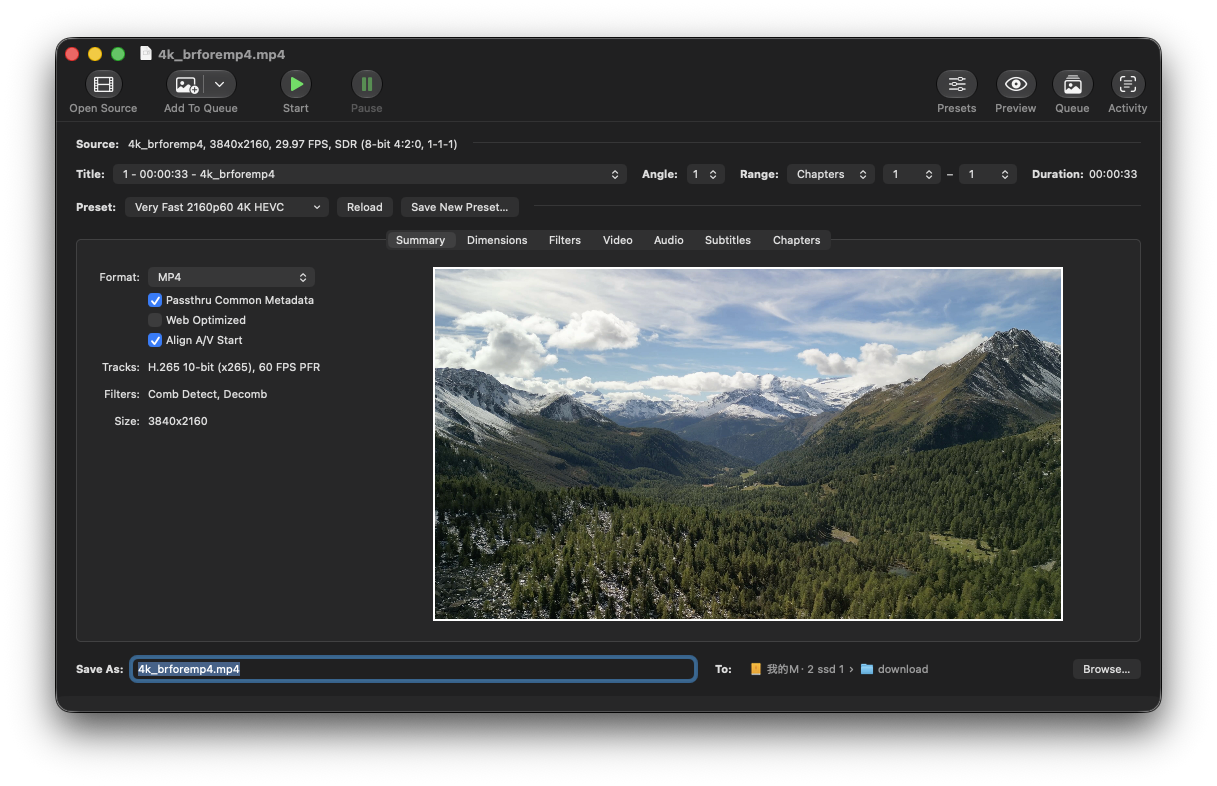This screenshot has width=1217, height=786.
Task: Open the Range type Chapters dropdown
Action: pyautogui.click(x=831, y=174)
